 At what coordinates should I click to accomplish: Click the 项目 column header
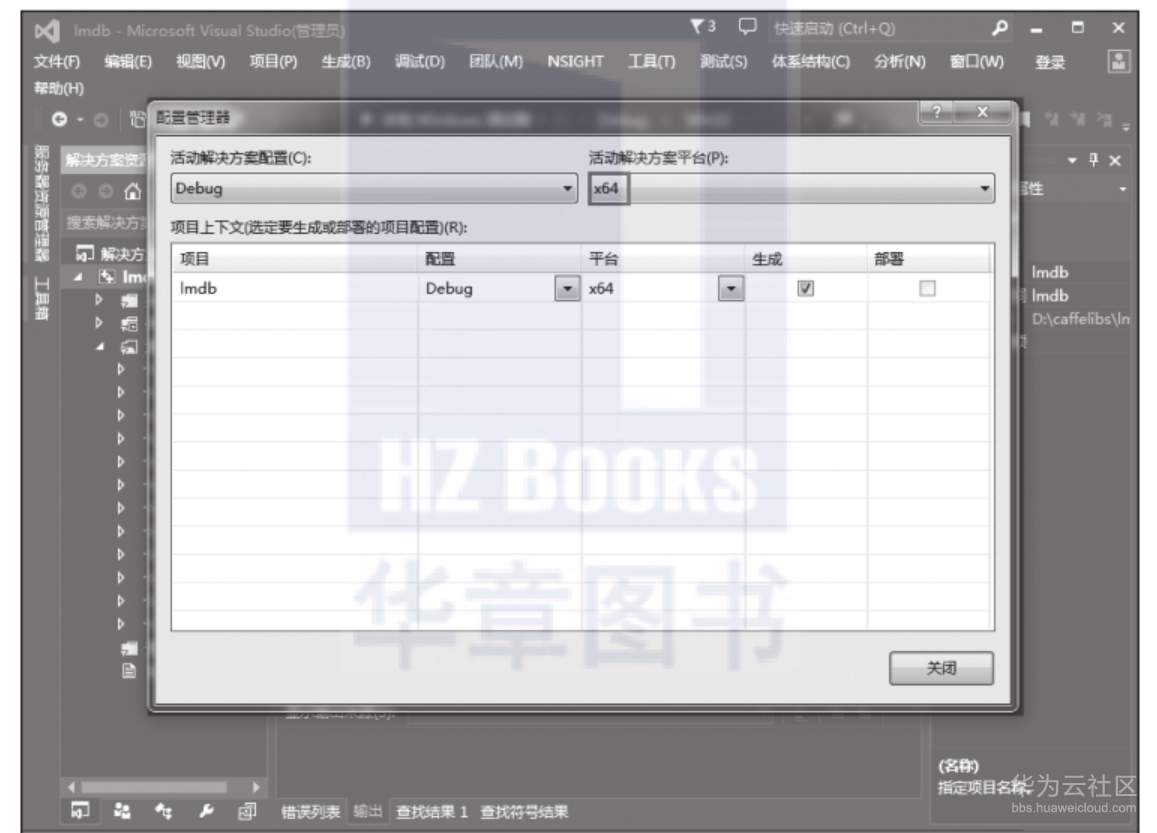(x=295, y=259)
